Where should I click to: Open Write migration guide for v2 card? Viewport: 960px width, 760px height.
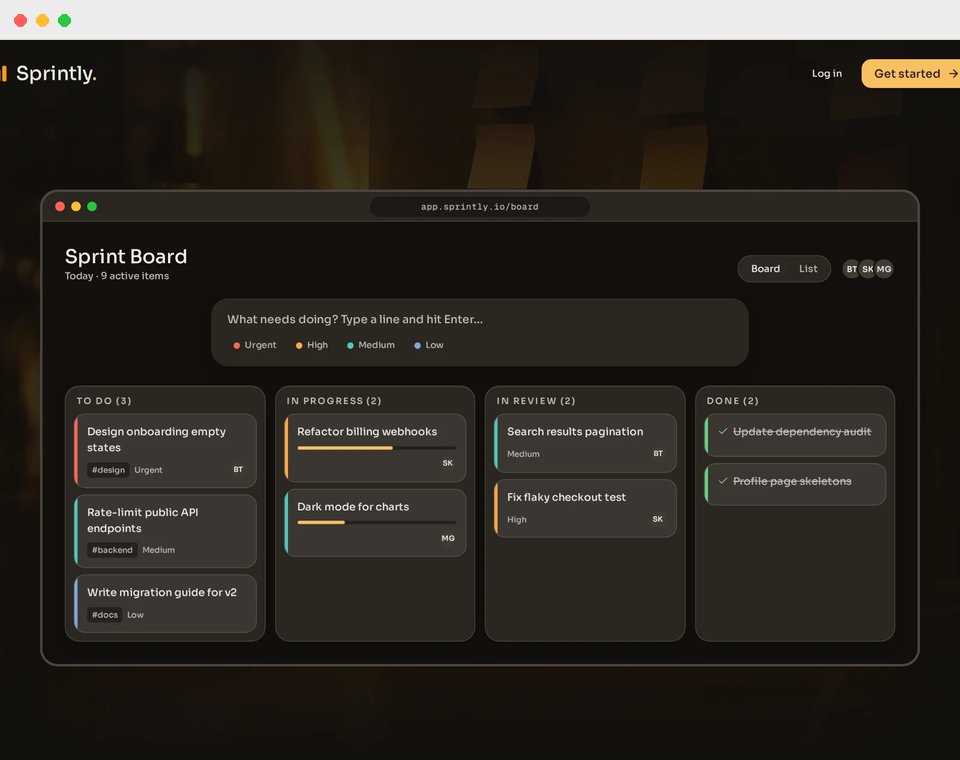tap(165, 603)
